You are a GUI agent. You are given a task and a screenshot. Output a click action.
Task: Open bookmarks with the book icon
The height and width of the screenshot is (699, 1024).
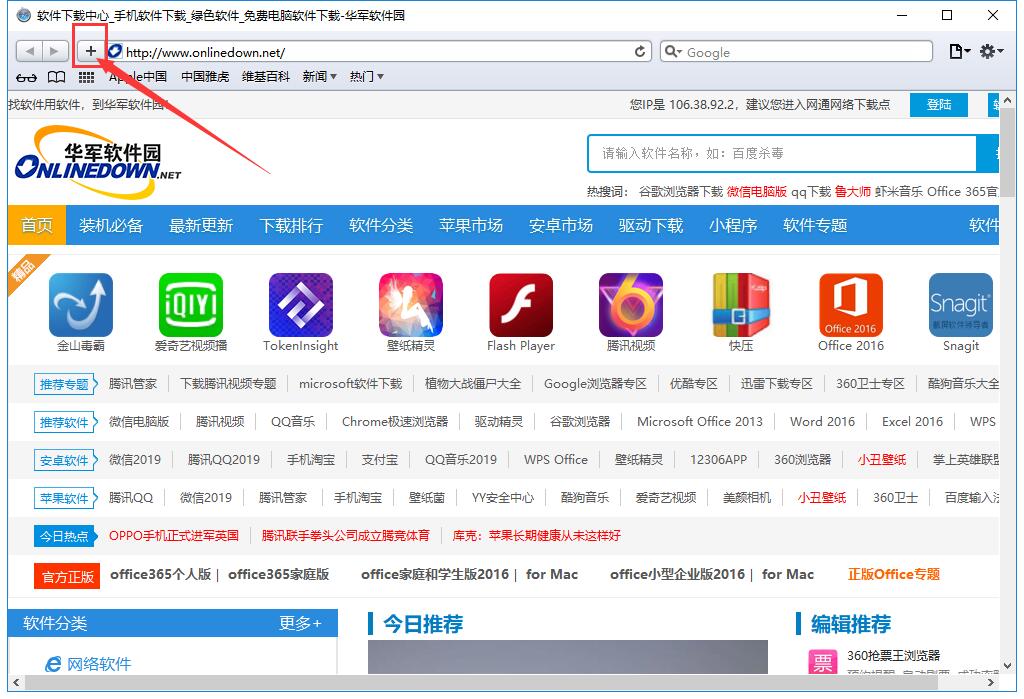point(55,76)
